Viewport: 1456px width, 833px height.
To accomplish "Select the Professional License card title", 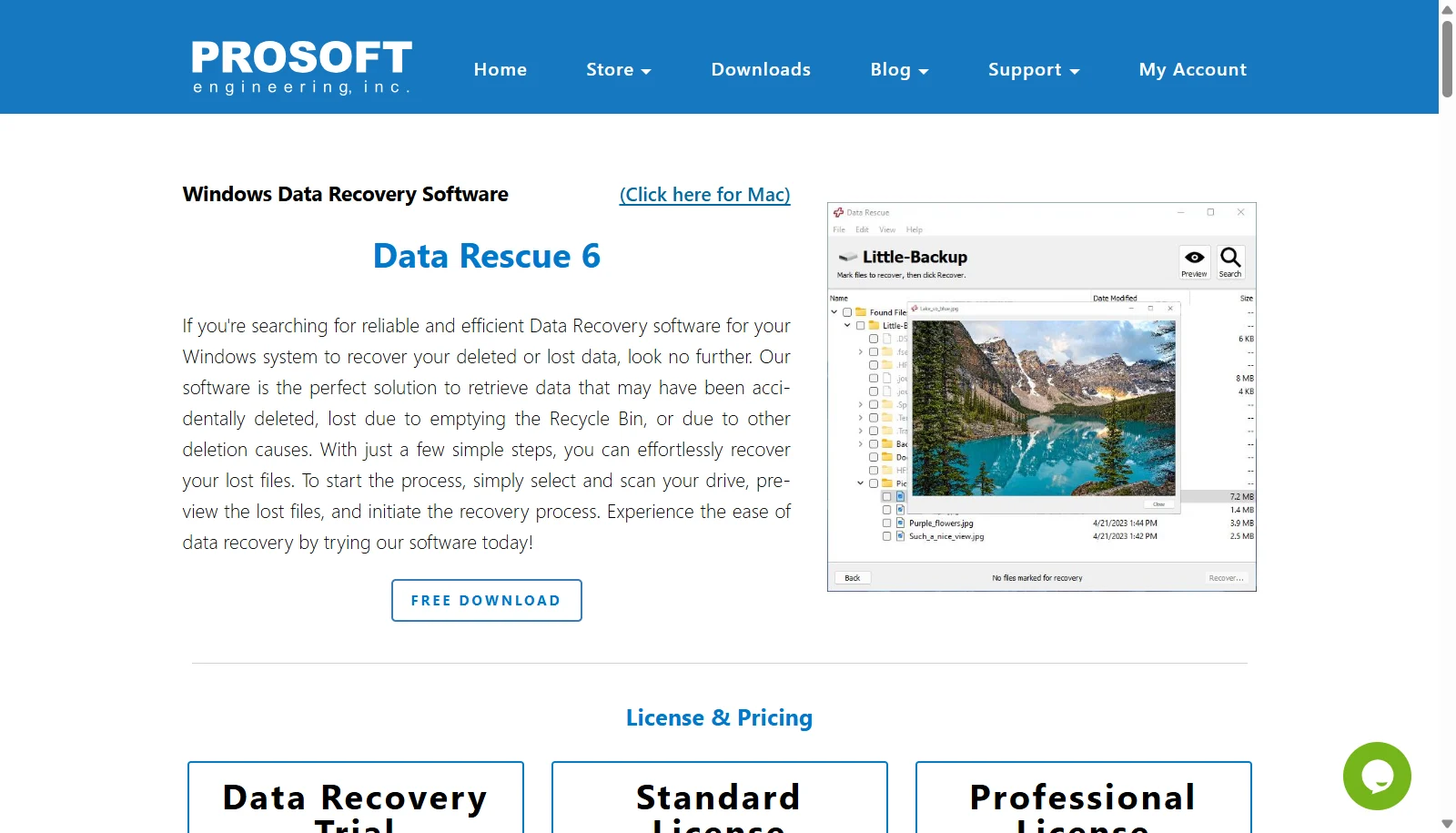I will click(1083, 807).
